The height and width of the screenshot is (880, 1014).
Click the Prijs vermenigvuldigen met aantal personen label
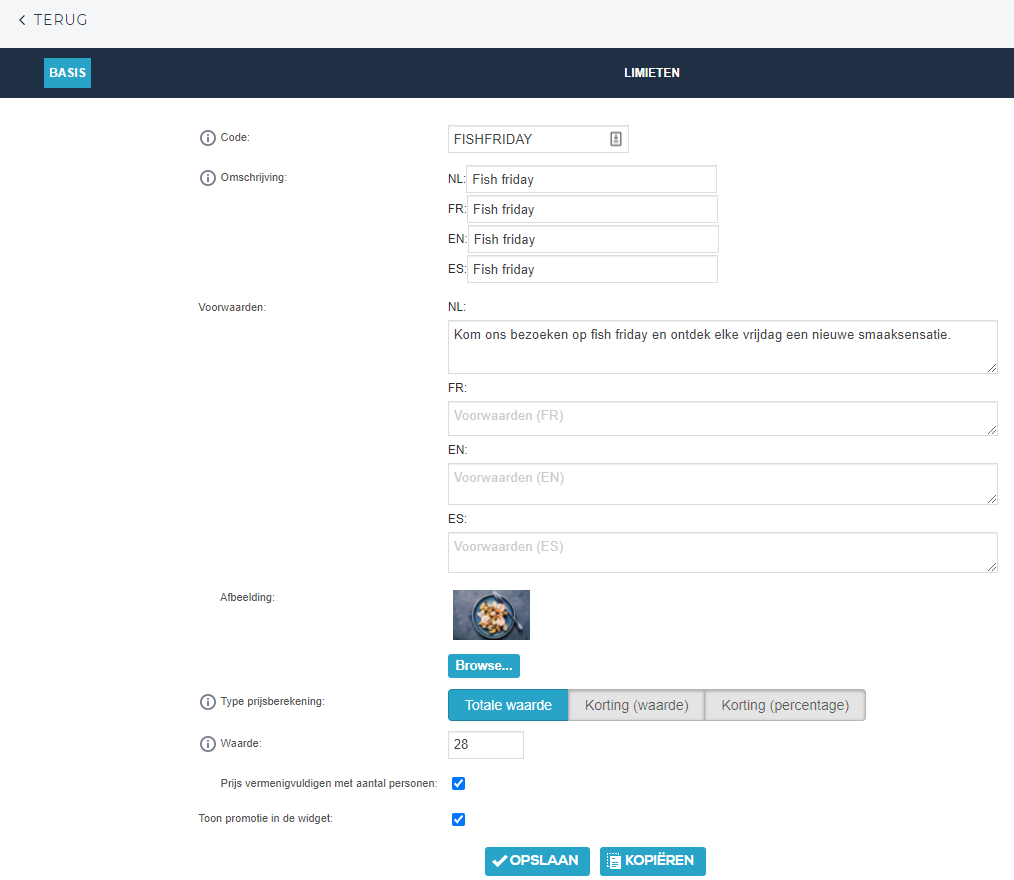click(x=329, y=784)
